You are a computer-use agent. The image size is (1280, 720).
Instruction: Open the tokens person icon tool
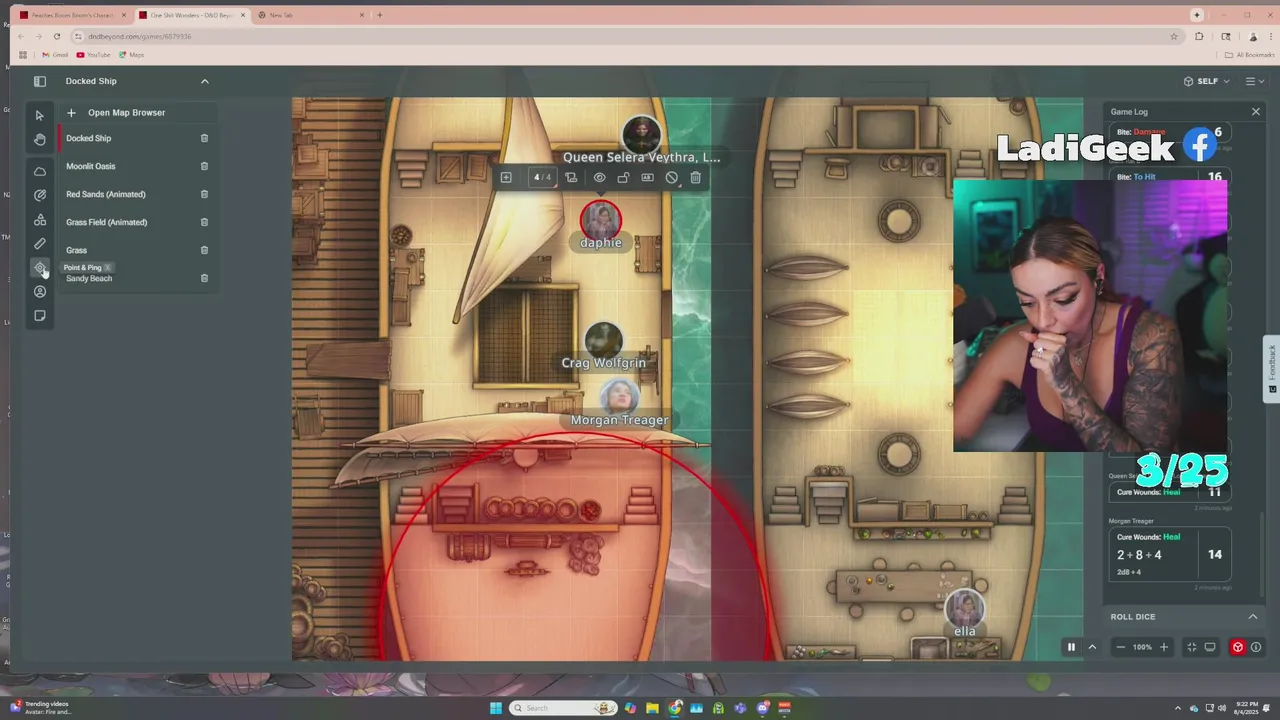tap(40, 291)
